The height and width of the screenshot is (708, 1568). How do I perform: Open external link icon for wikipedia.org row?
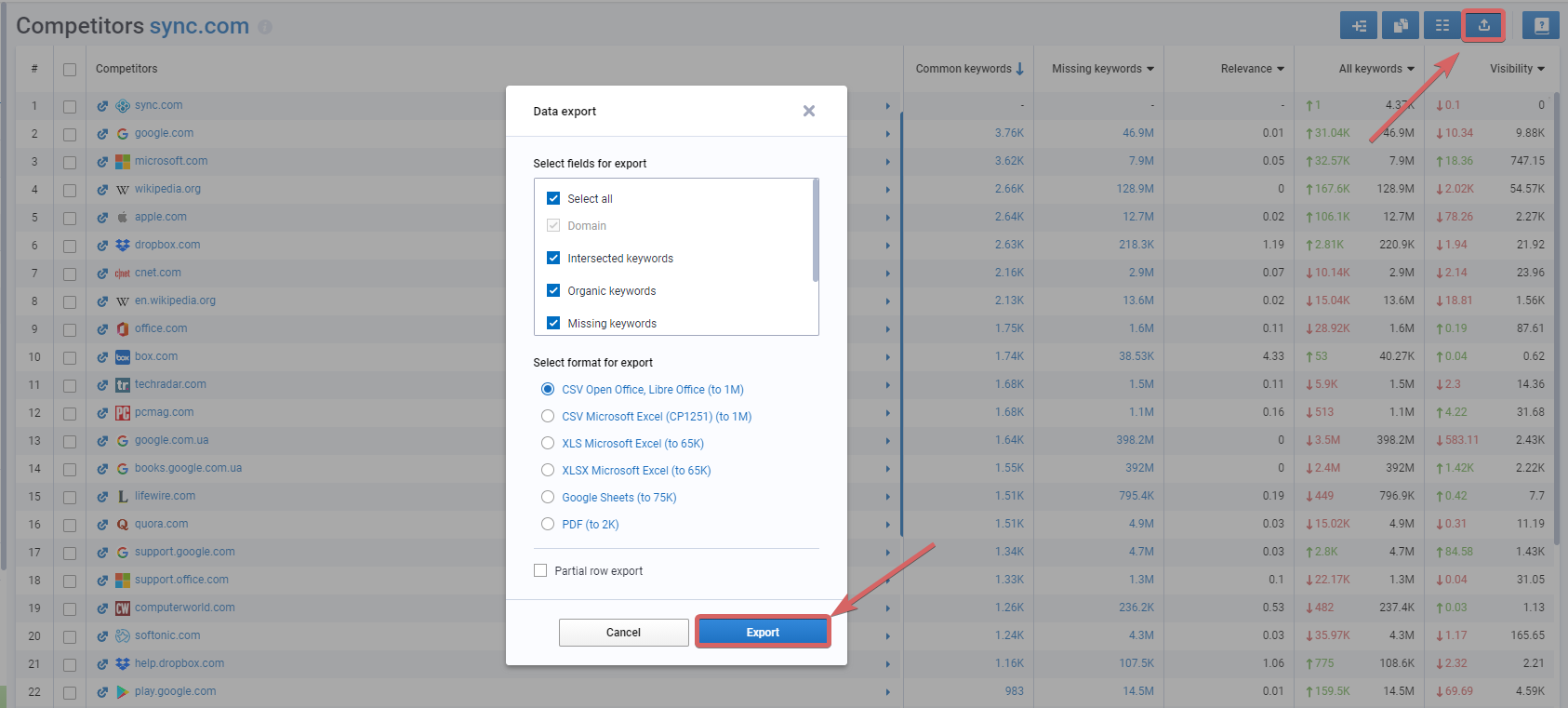102,190
